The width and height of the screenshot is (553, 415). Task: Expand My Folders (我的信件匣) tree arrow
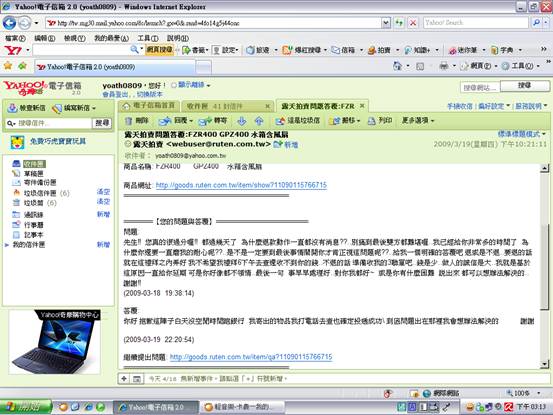pos(6,245)
